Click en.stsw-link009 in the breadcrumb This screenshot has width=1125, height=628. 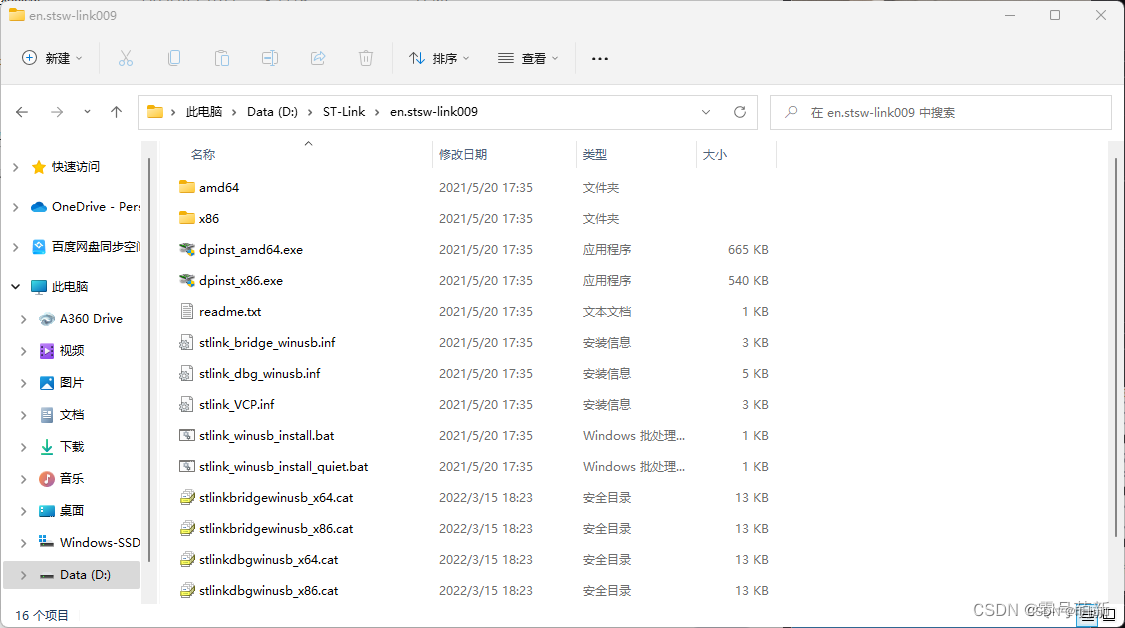pyautogui.click(x=433, y=112)
